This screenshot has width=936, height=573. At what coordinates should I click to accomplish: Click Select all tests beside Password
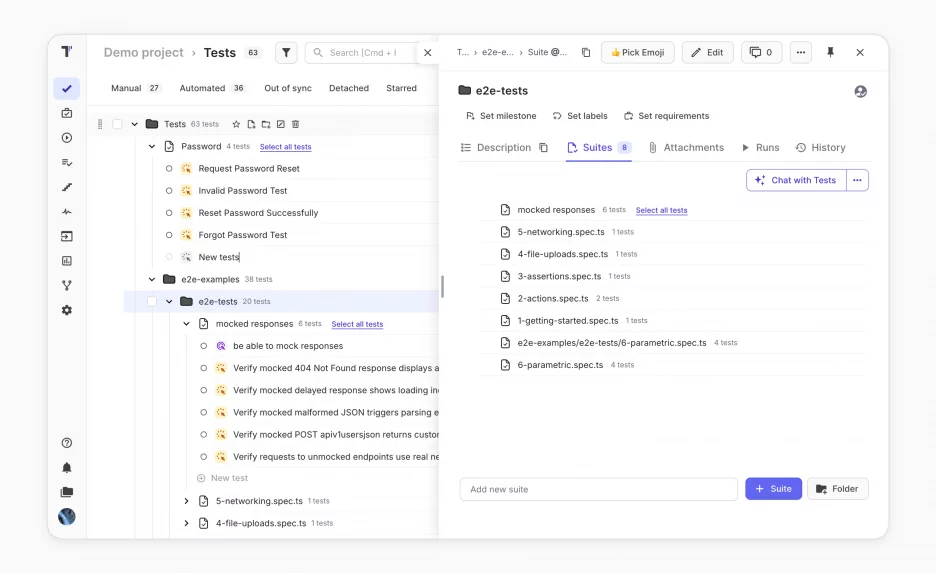coord(285,147)
